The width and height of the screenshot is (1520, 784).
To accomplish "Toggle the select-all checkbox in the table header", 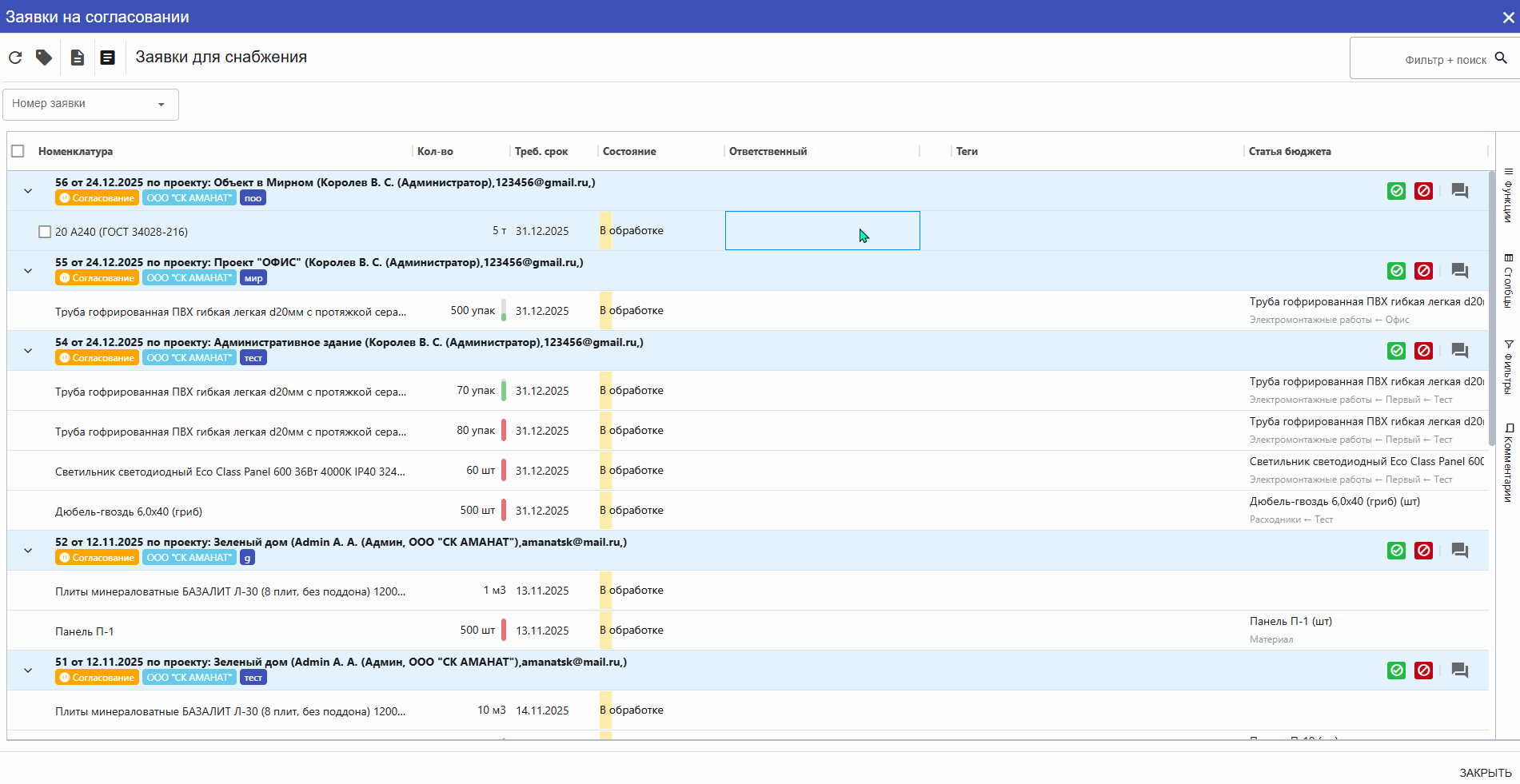I will tap(18, 151).
